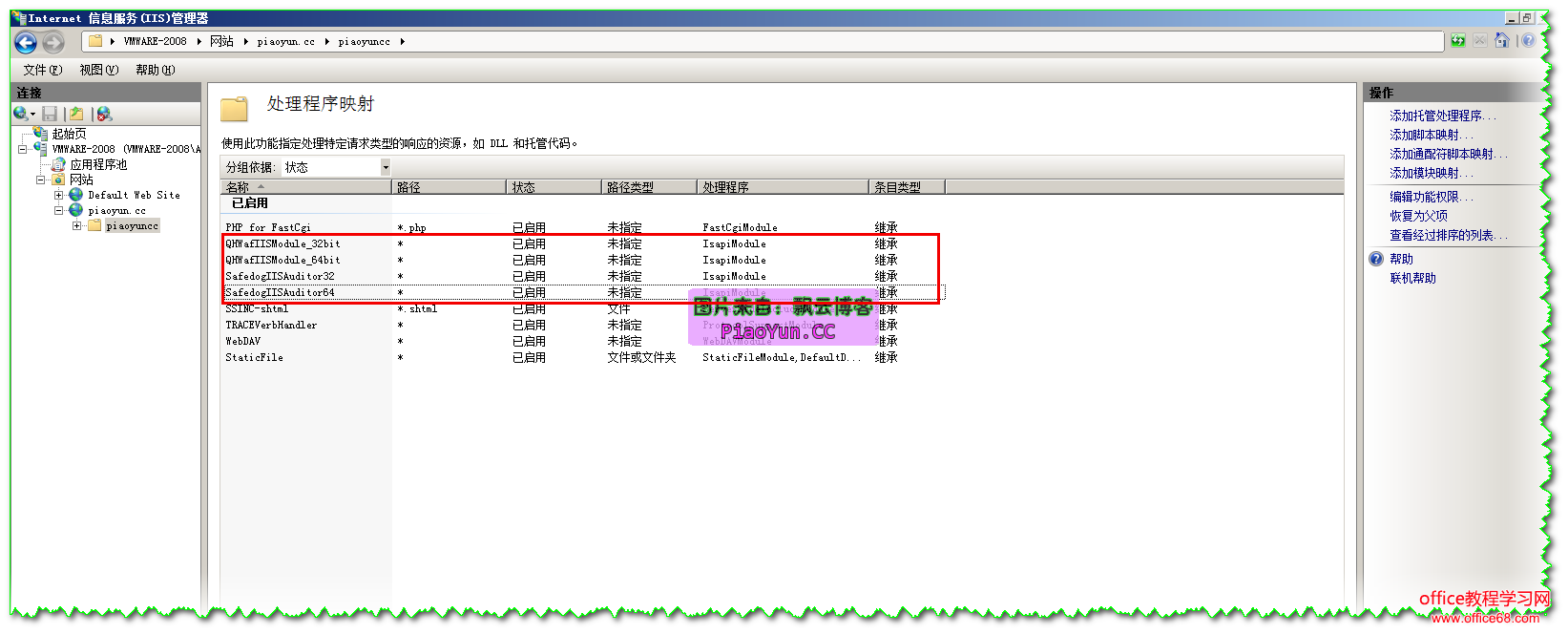
Task: Open the 分组依据 grouping dropdown
Action: tap(386, 167)
